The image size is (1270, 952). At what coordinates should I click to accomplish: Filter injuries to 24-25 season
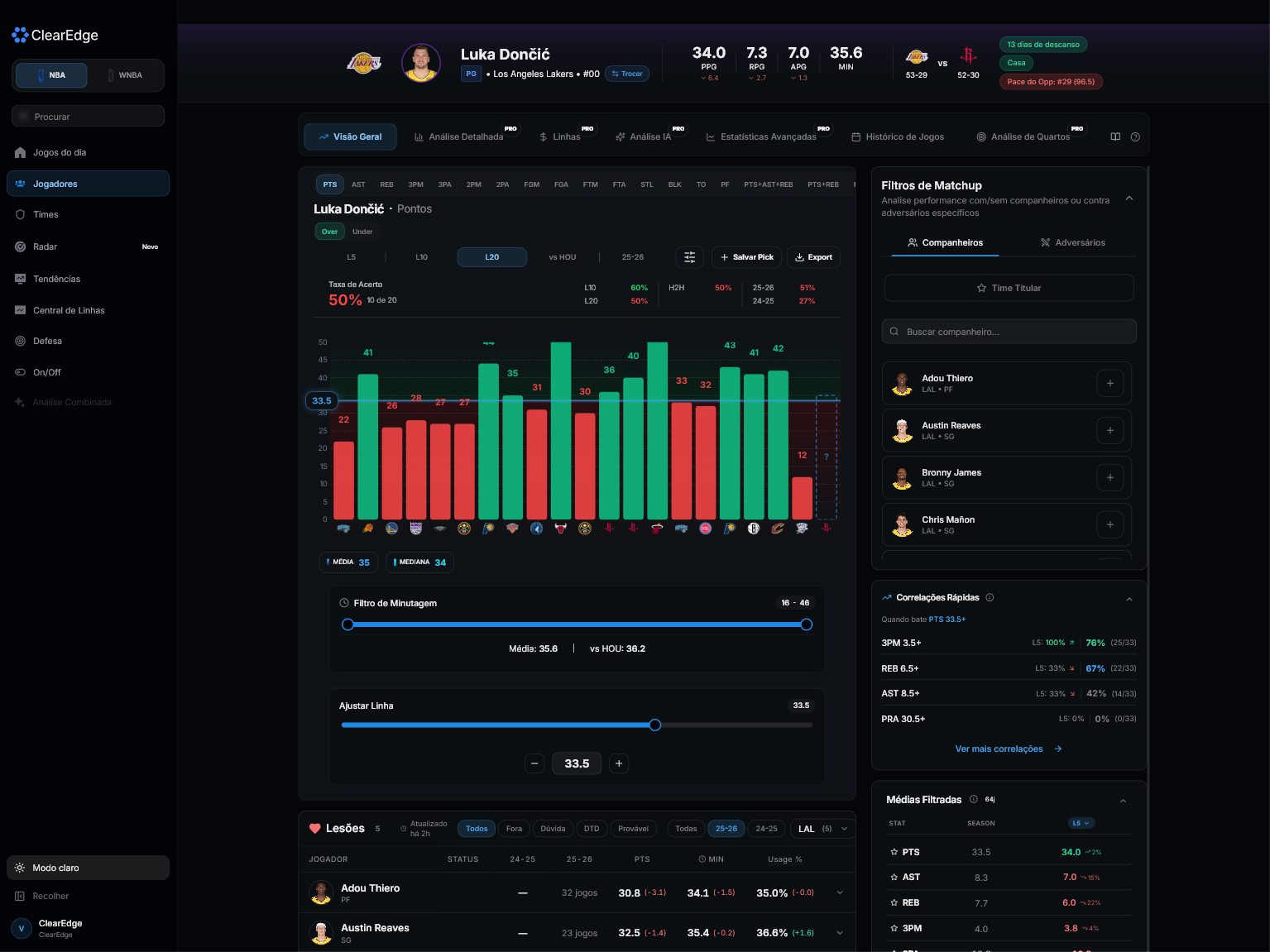[766, 829]
